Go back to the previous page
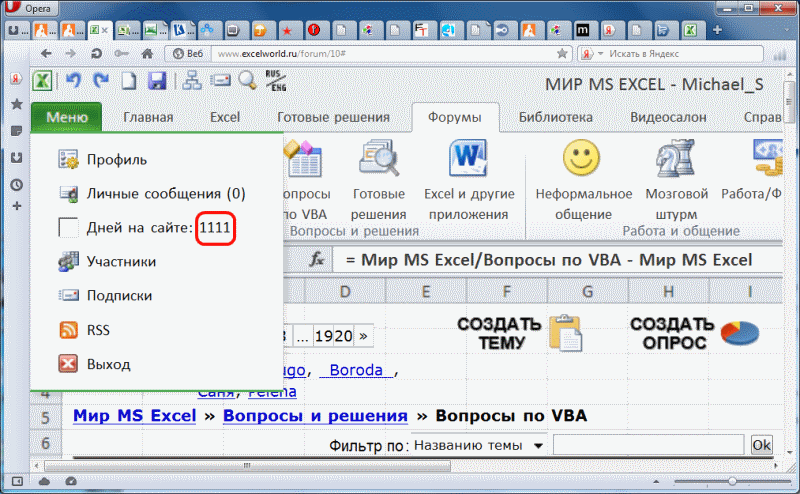The width and height of the screenshot is (800, 494). [x=46, y=54]
